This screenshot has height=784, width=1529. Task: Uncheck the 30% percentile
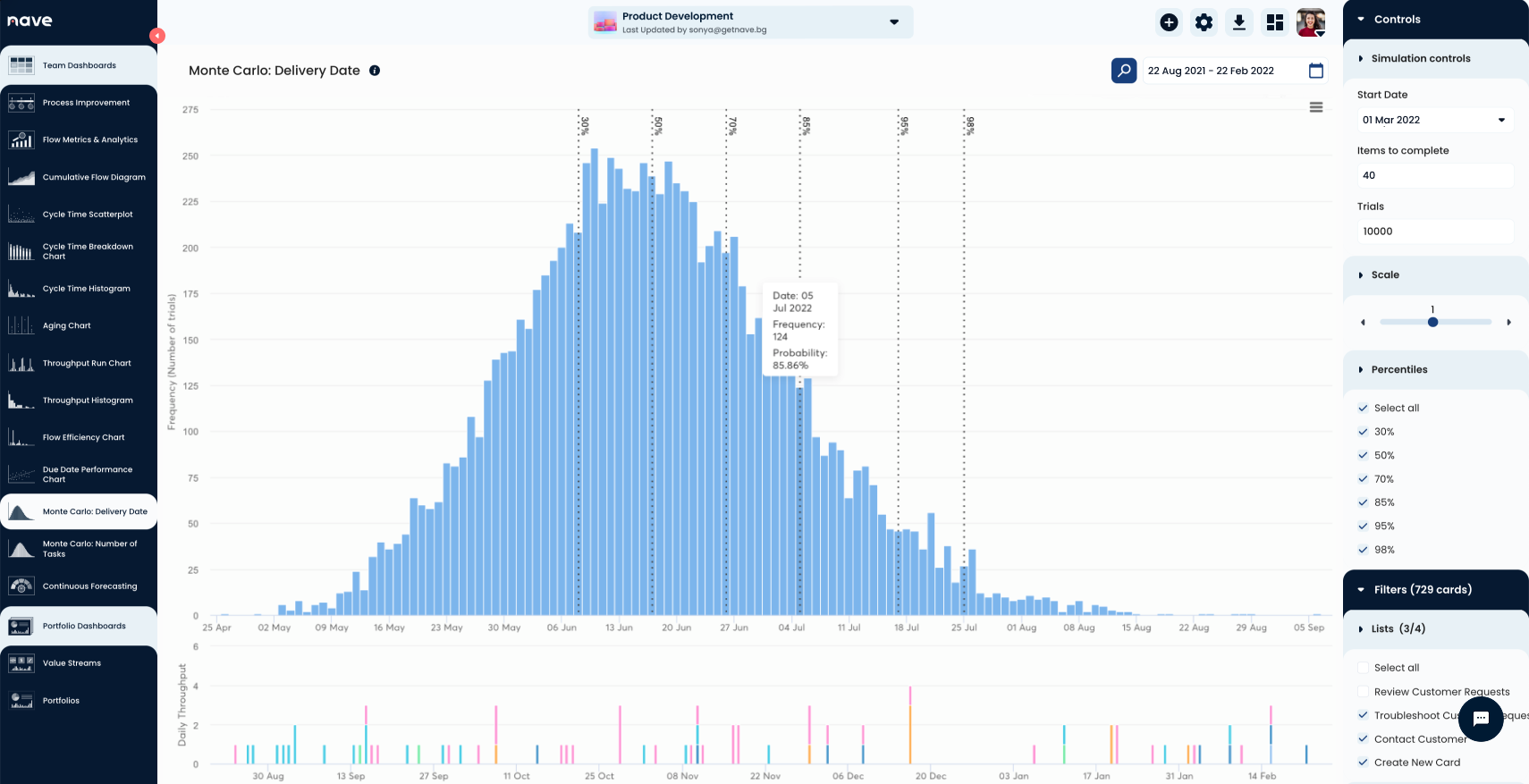coord(1364,432)
